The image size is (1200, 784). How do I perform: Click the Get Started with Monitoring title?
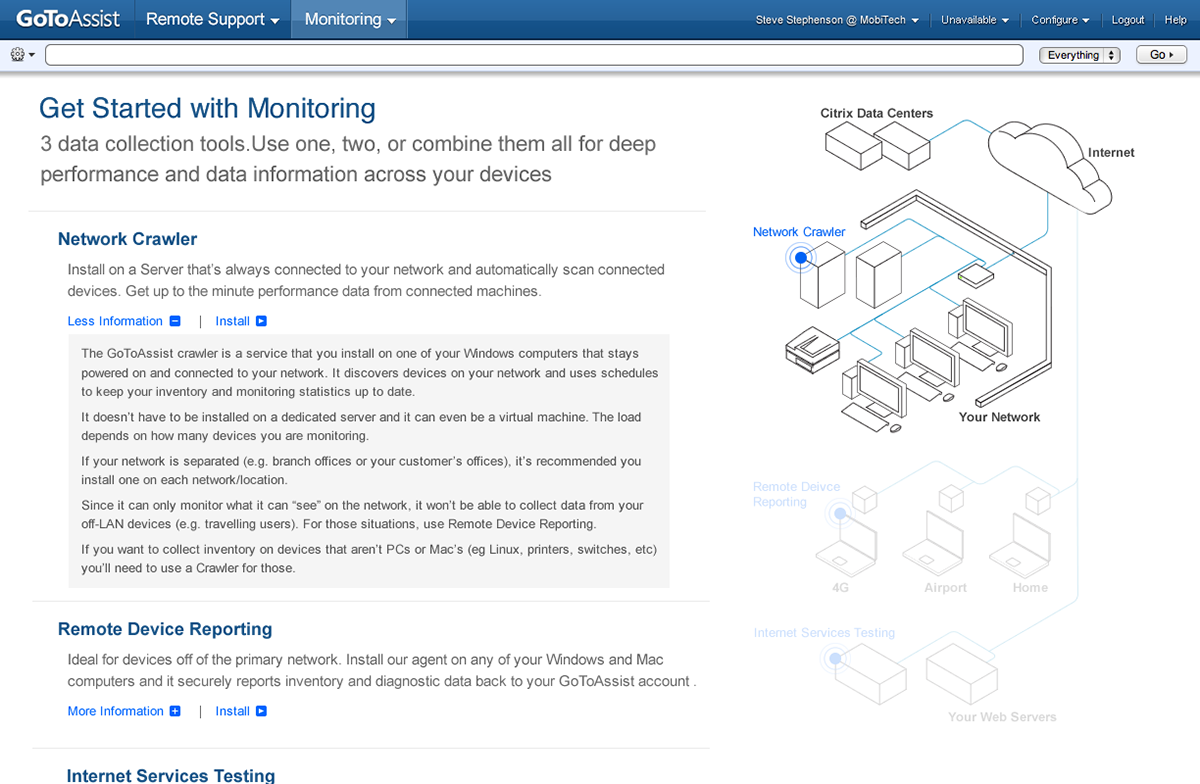coord(207,108)
